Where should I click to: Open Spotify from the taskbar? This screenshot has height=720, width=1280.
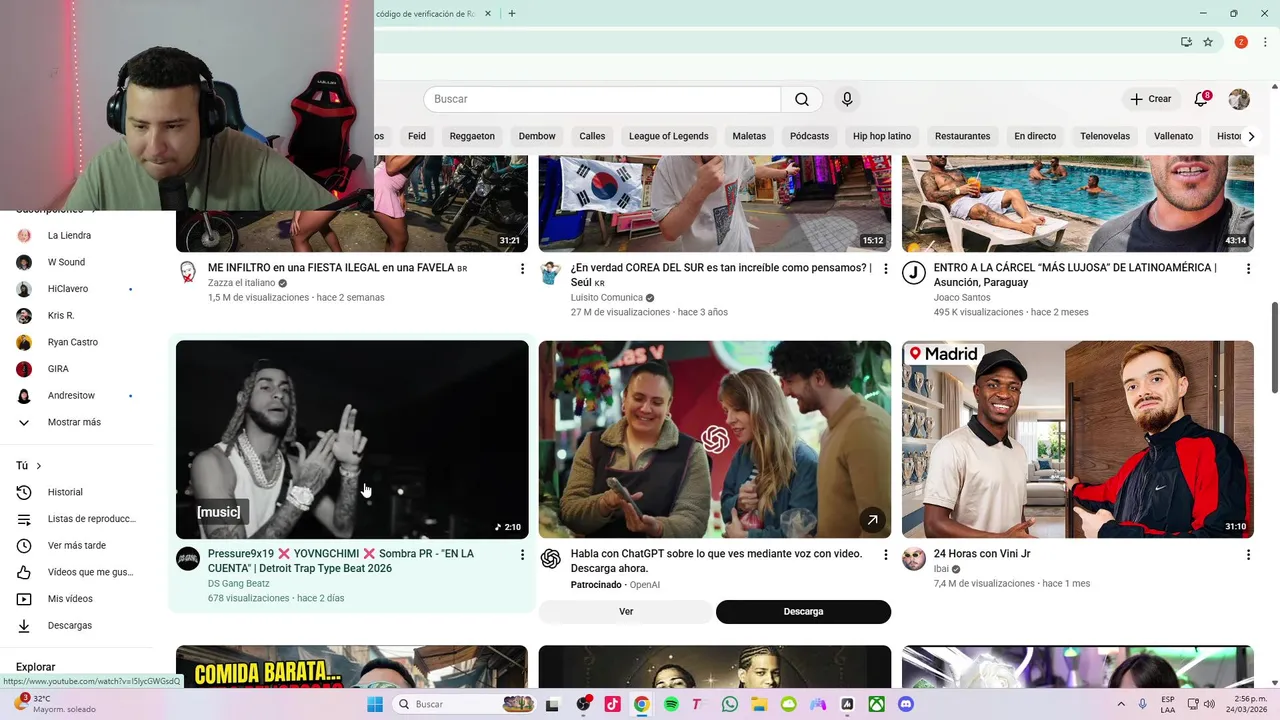pyautogui.click(x=671, y=704)
